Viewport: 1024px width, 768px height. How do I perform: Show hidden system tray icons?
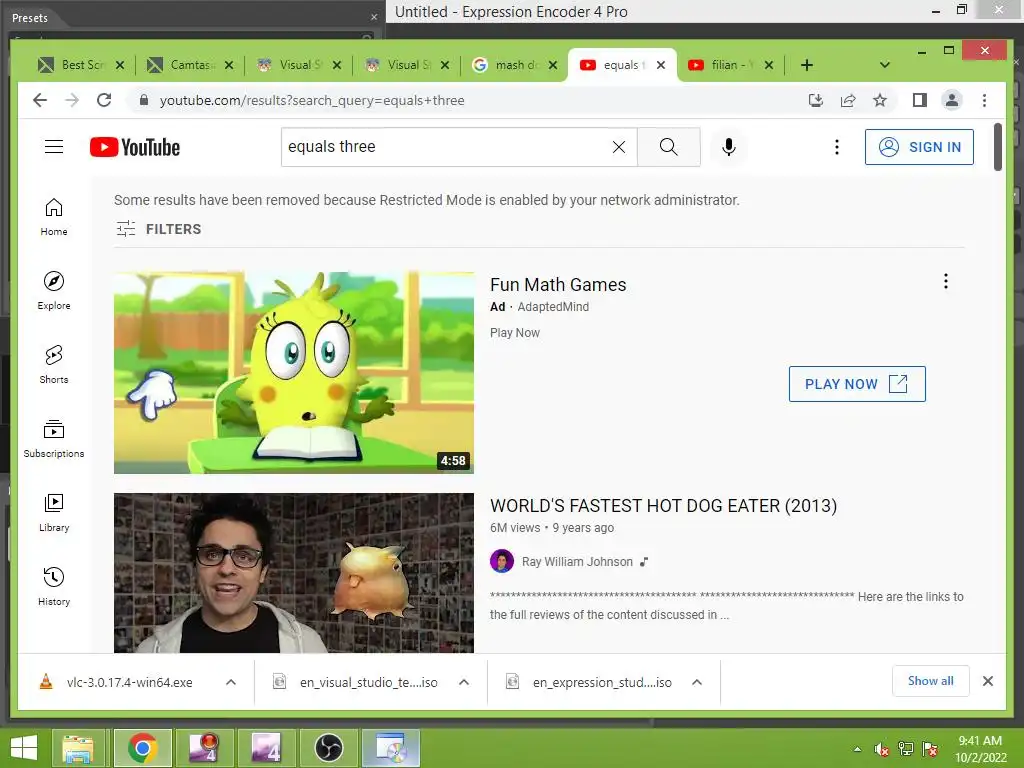(857, 749)
